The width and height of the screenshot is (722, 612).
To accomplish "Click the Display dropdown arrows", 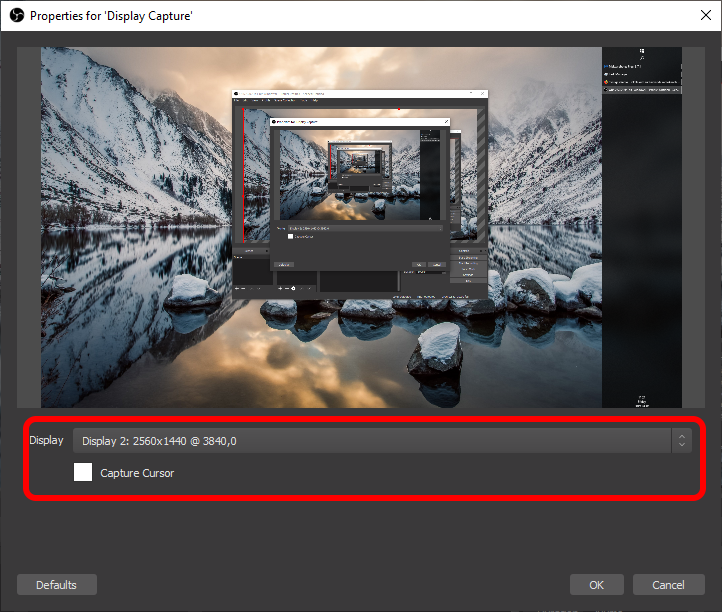I will pyautogui.click(x=681, y=441).
